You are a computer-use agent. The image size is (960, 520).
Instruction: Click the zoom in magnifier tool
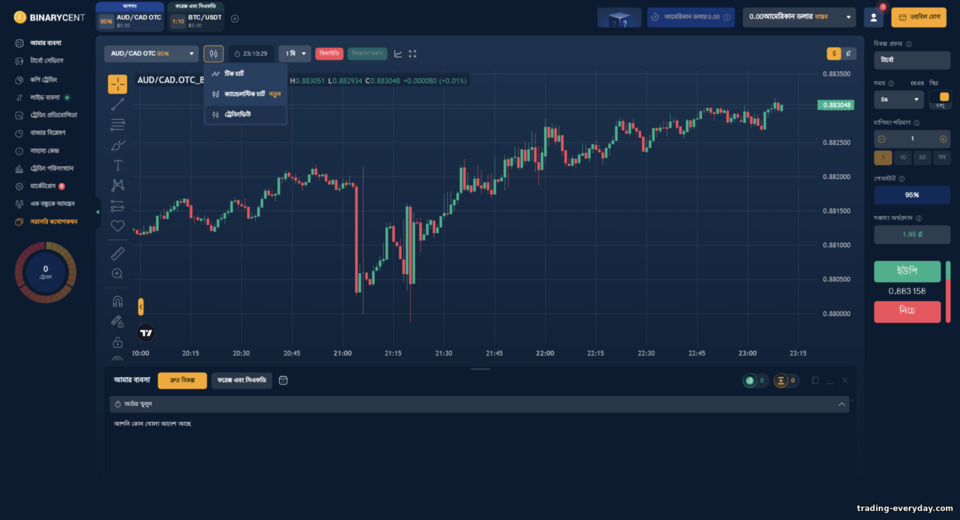point(118,274)
